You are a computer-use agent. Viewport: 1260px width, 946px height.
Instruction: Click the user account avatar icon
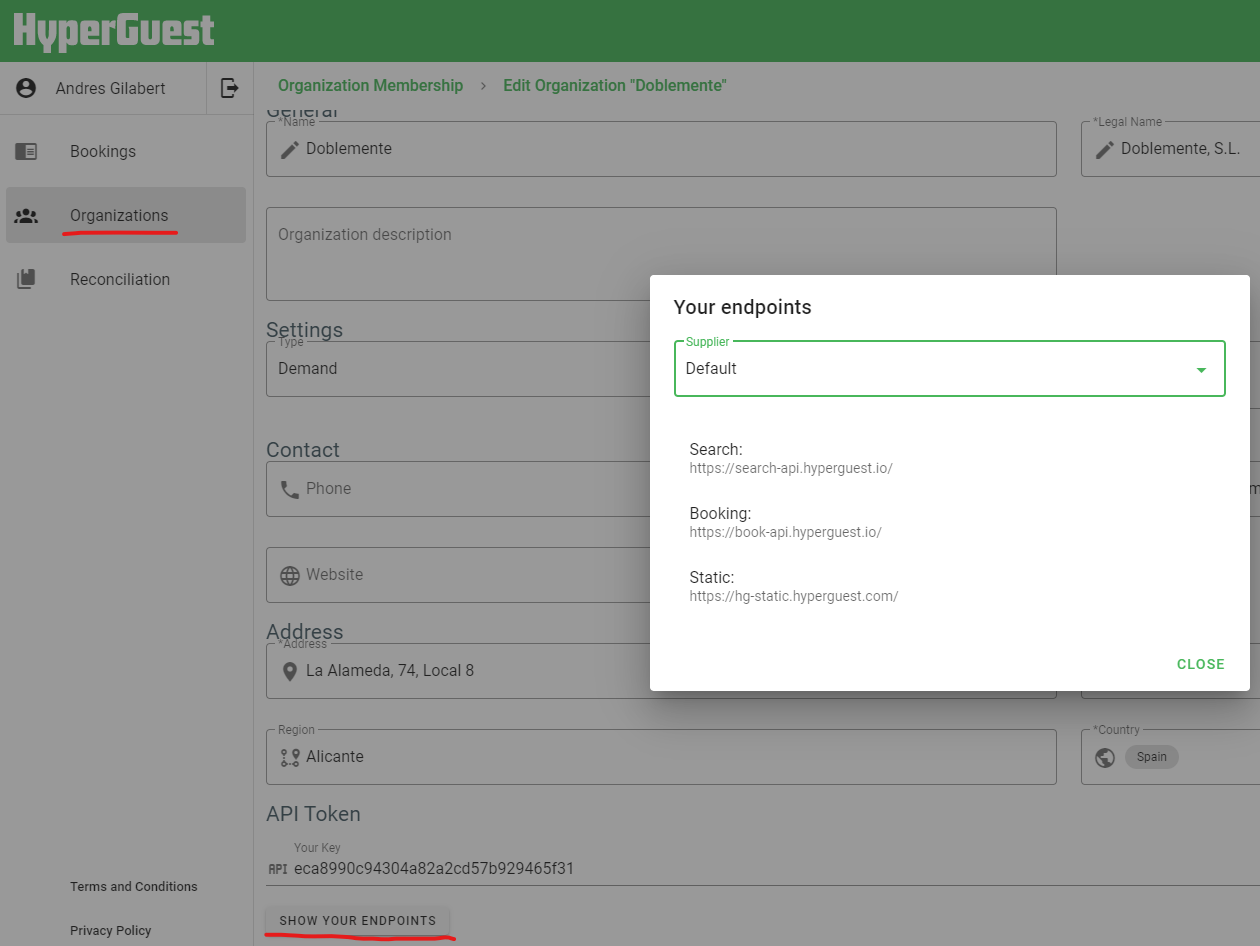[x=27, y=88]
